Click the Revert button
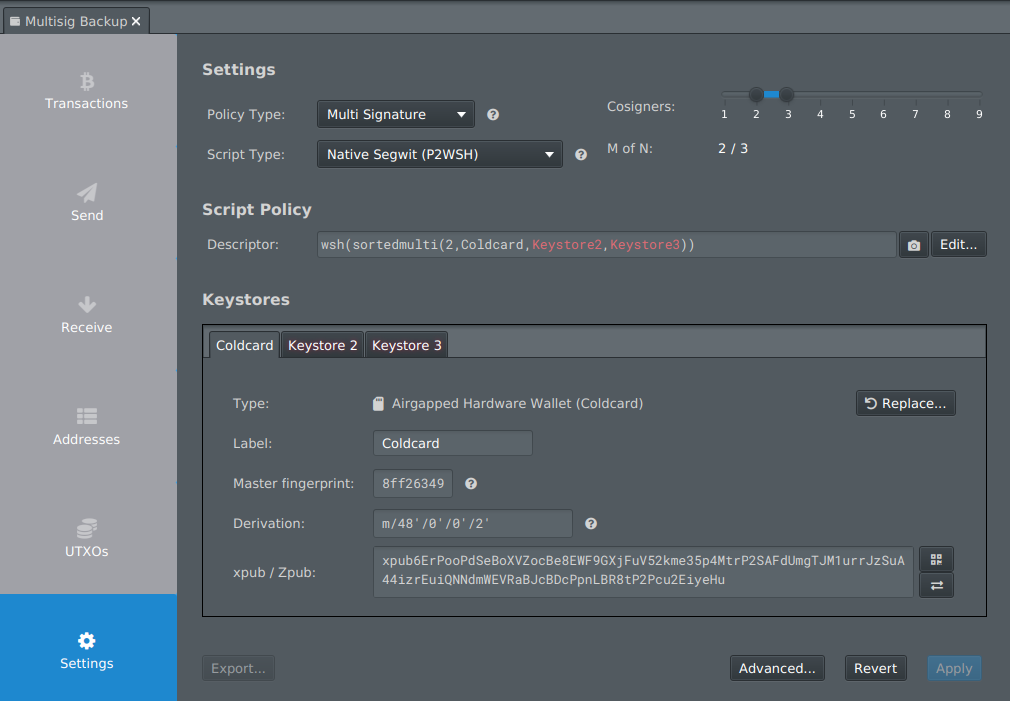 pos(875,668)
